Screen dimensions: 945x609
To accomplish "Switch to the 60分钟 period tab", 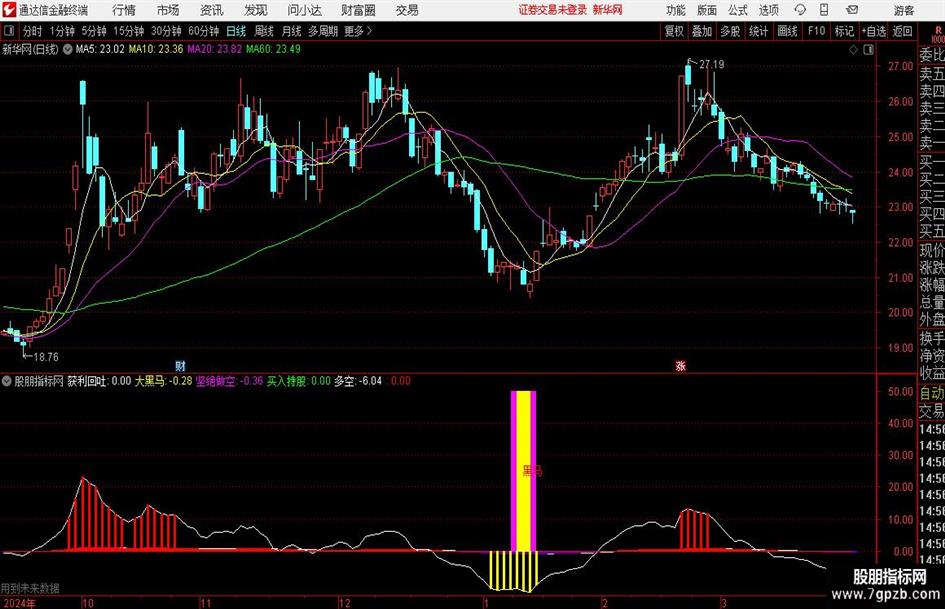I will (x=203, y=31).
